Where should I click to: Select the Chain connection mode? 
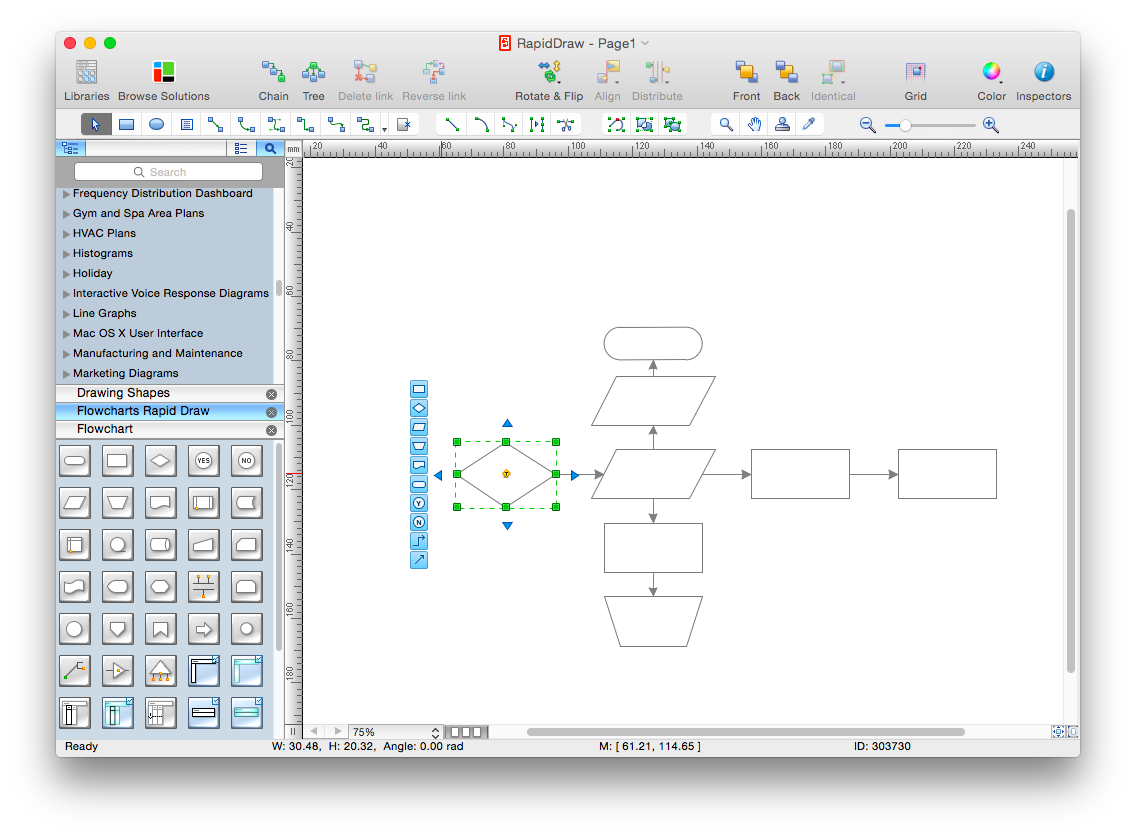(273, 80)
